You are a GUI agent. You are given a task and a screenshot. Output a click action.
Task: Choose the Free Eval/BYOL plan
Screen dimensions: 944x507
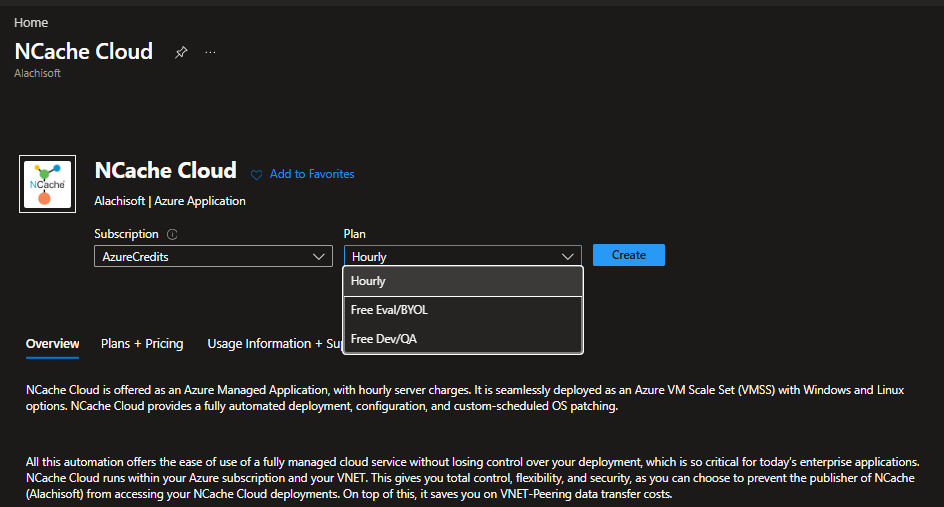[x=462, y=310]
